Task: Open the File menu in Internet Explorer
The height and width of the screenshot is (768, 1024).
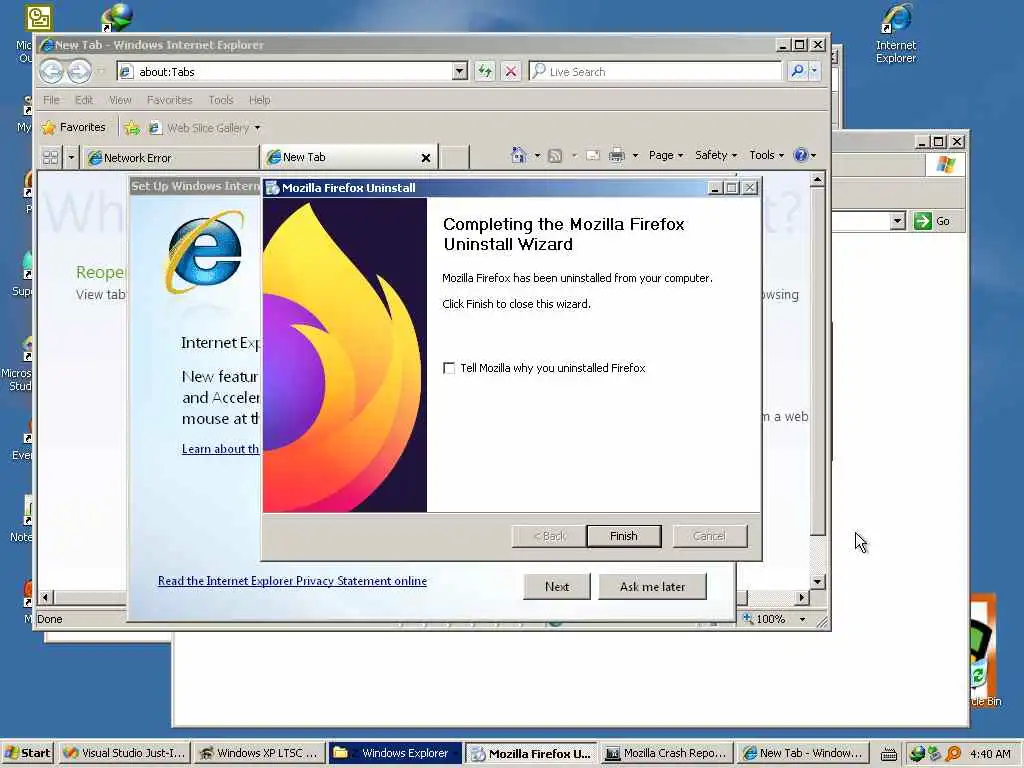Action: (x=51, y=100)
